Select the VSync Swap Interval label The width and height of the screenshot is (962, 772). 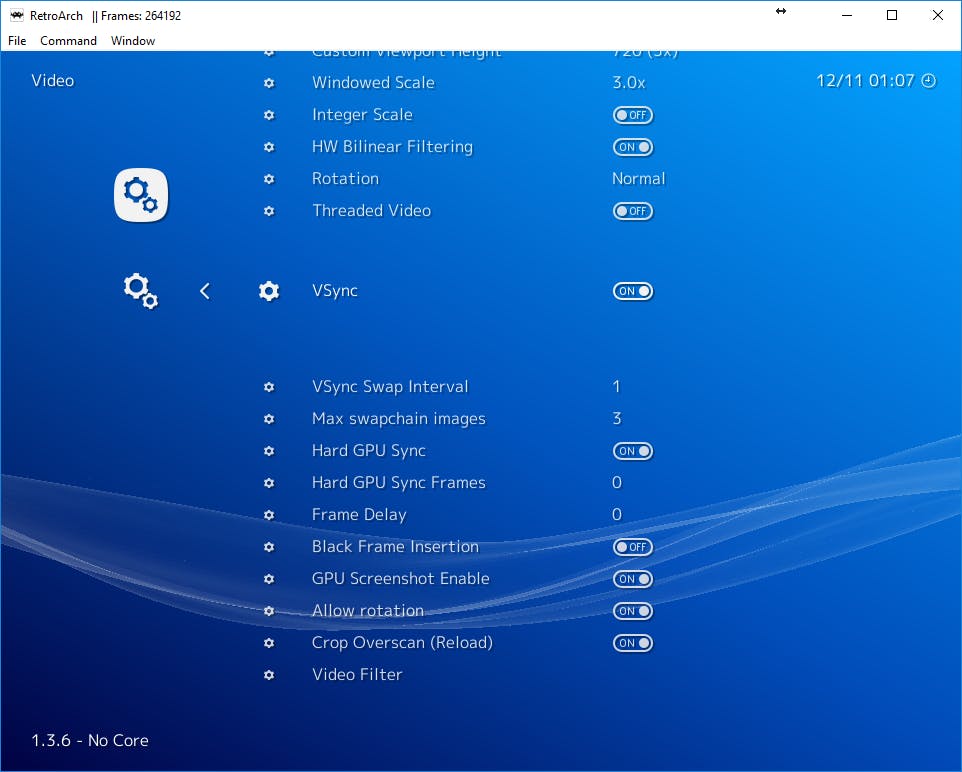pos(390,387)
